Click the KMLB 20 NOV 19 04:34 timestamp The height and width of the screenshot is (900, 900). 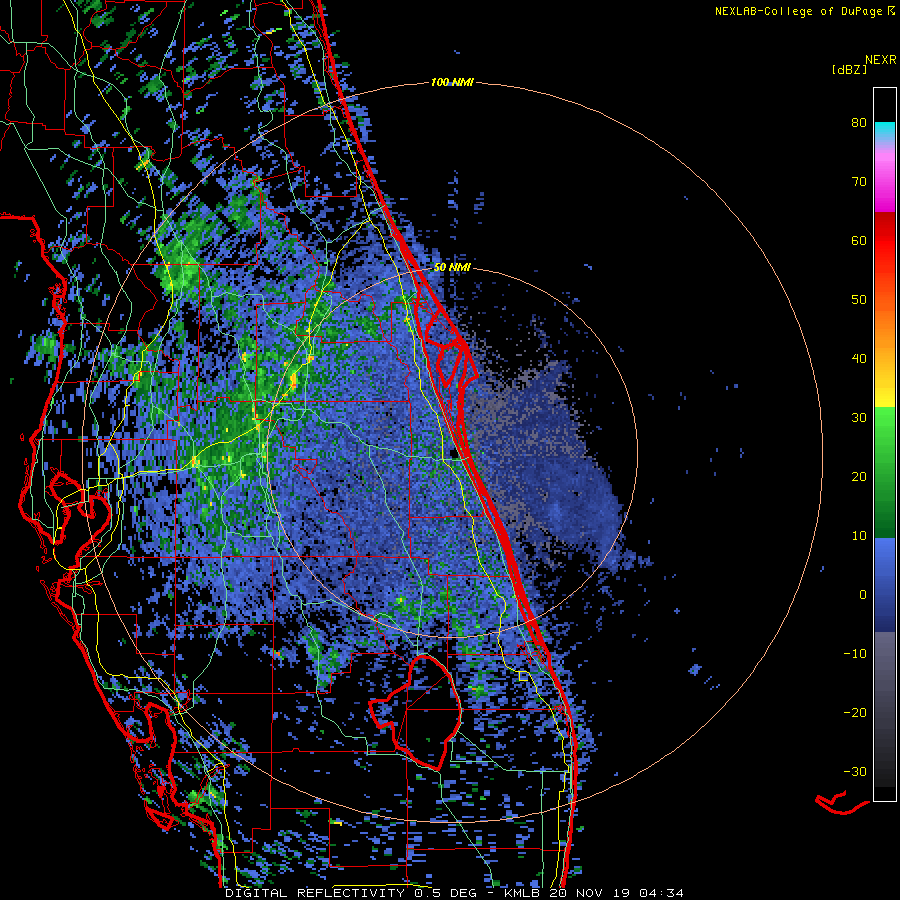(x=593, y=893)
